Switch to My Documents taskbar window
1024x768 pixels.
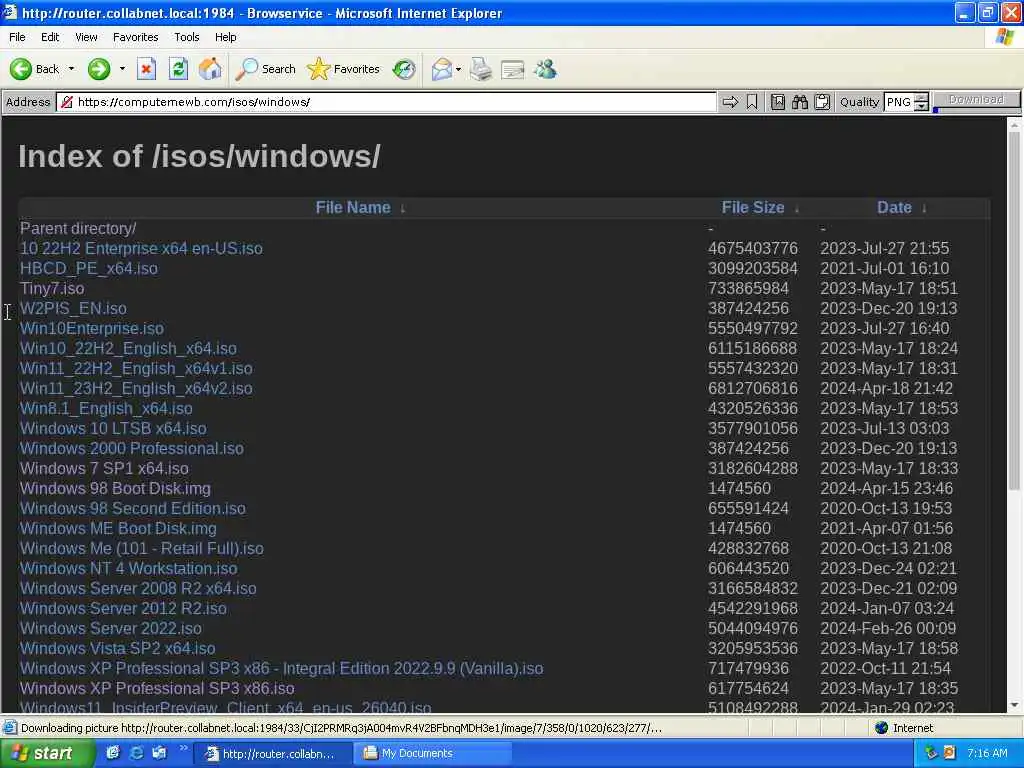[x=432, y=753]
